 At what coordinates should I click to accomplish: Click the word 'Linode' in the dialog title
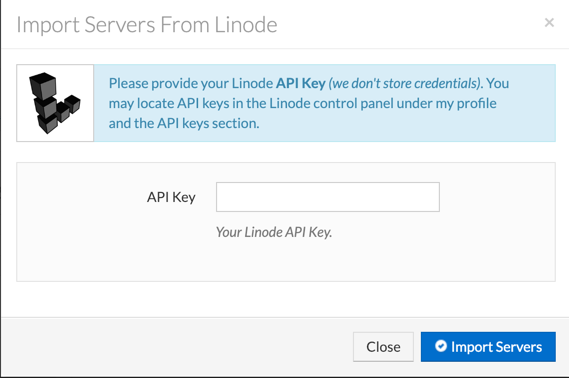click(246, 25)
